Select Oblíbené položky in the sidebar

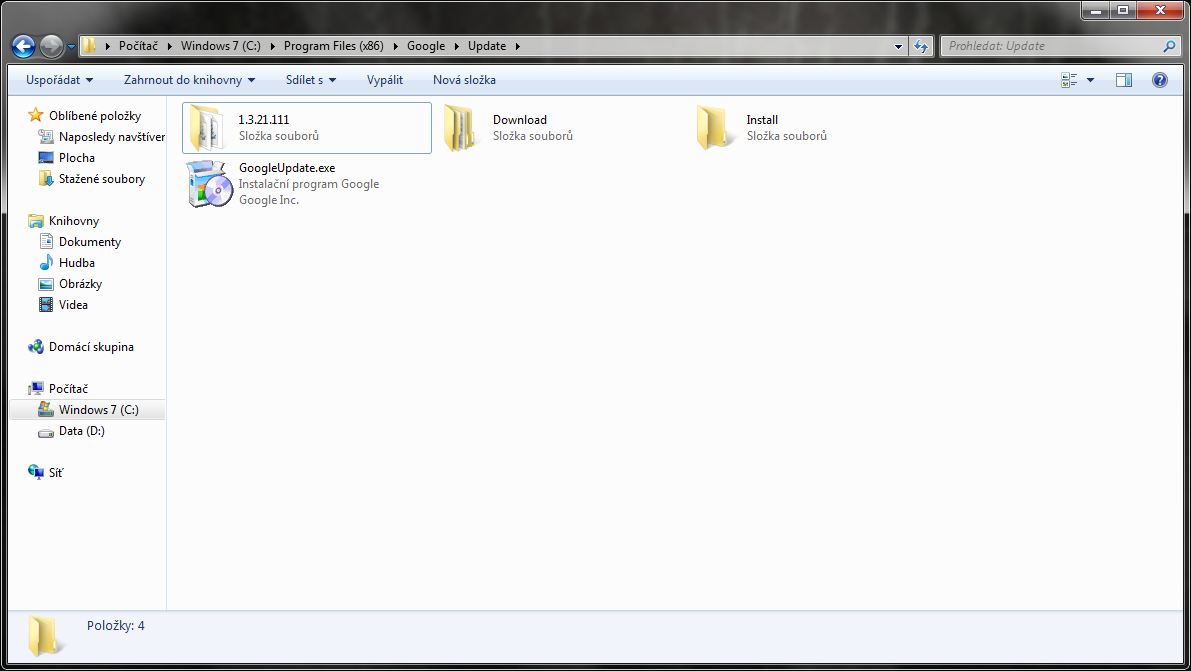(x=95, y=116)
